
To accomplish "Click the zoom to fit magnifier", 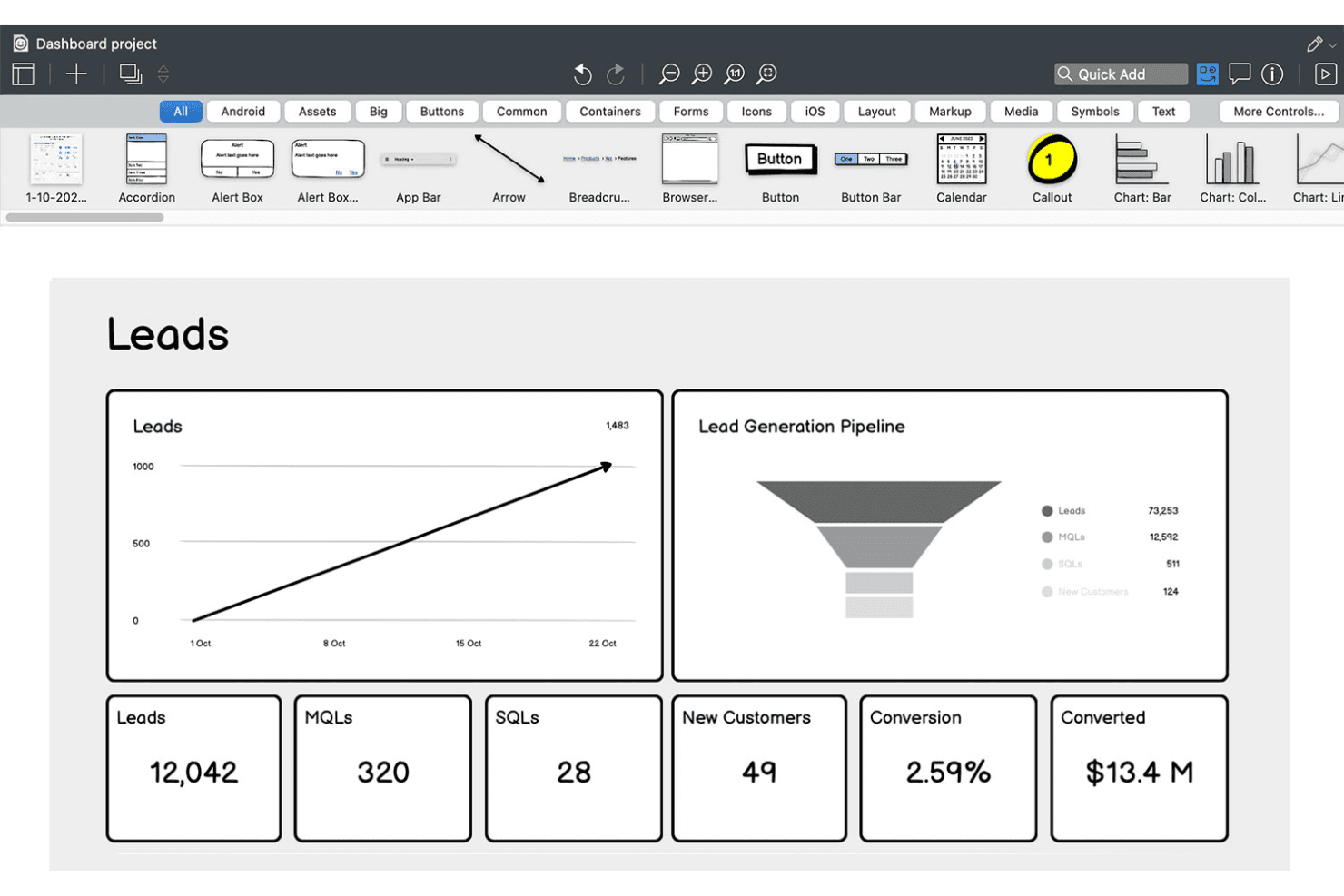I will pos(767,74).
